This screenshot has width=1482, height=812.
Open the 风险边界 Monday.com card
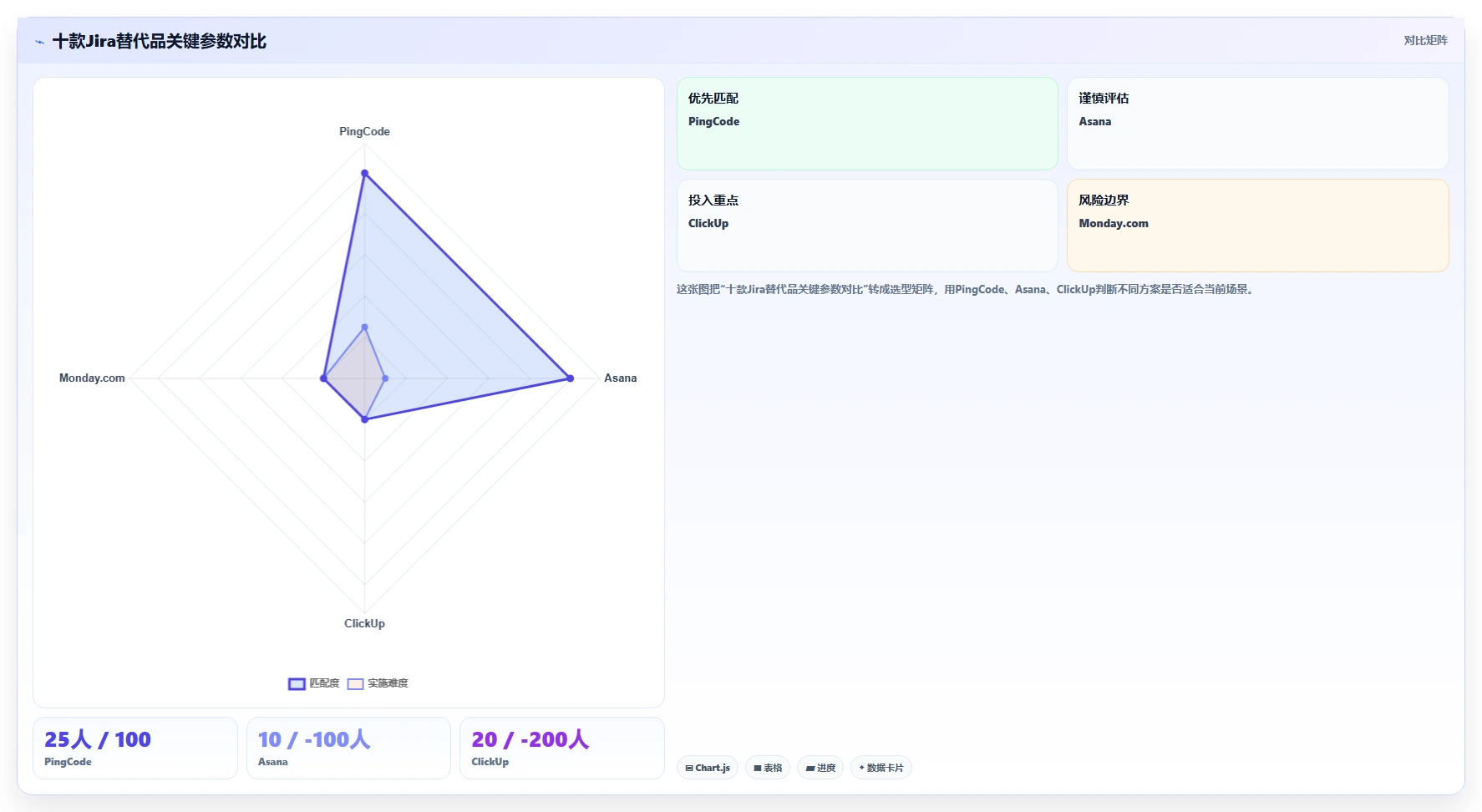1257,226
